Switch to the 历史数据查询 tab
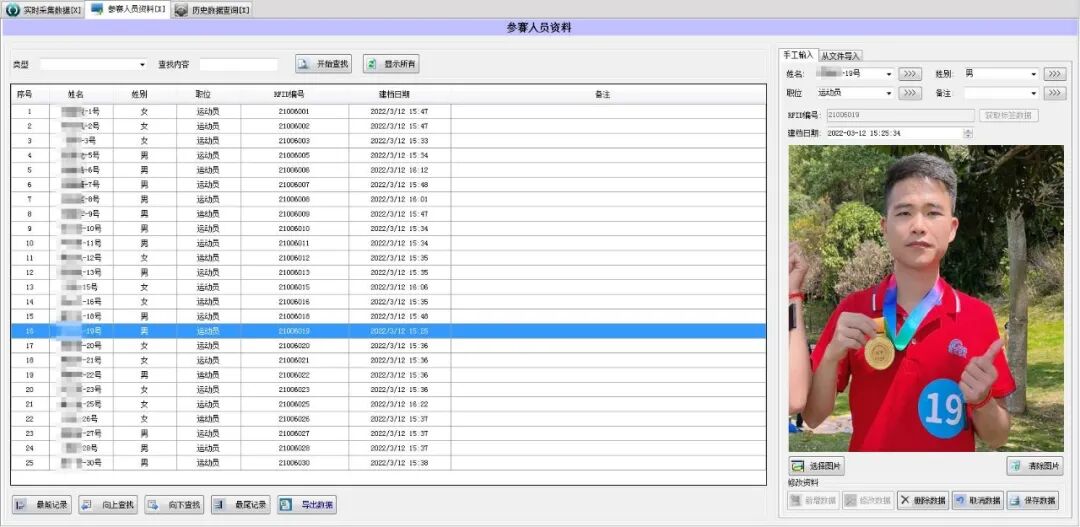The width and height of the screenshot is (1080, 527). click(213, 10)
